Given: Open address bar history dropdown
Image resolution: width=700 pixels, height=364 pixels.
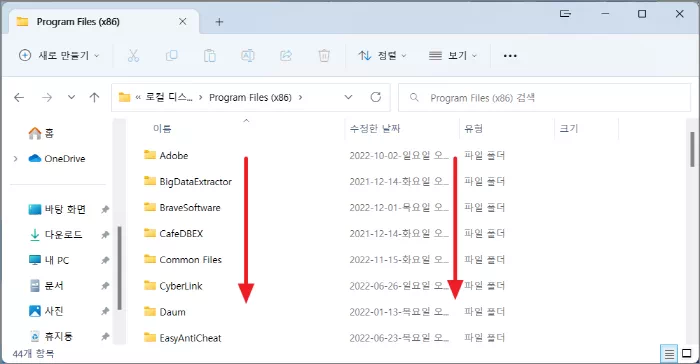Looking at the screenshot, I should (349, 97).
